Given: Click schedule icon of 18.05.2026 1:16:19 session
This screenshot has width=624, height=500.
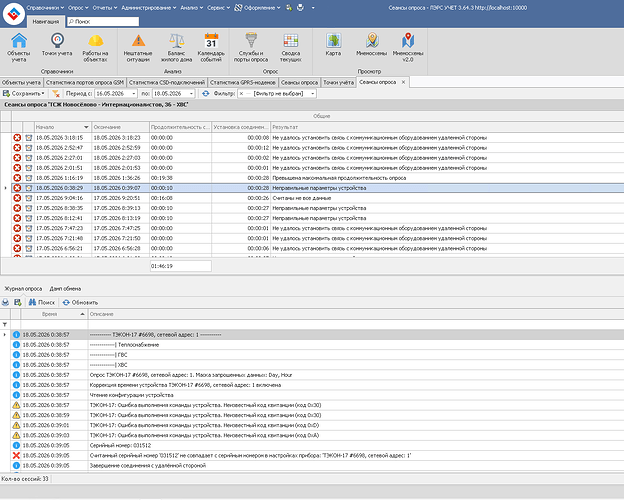Looking at the screenshot, I should tap(29, 178).
